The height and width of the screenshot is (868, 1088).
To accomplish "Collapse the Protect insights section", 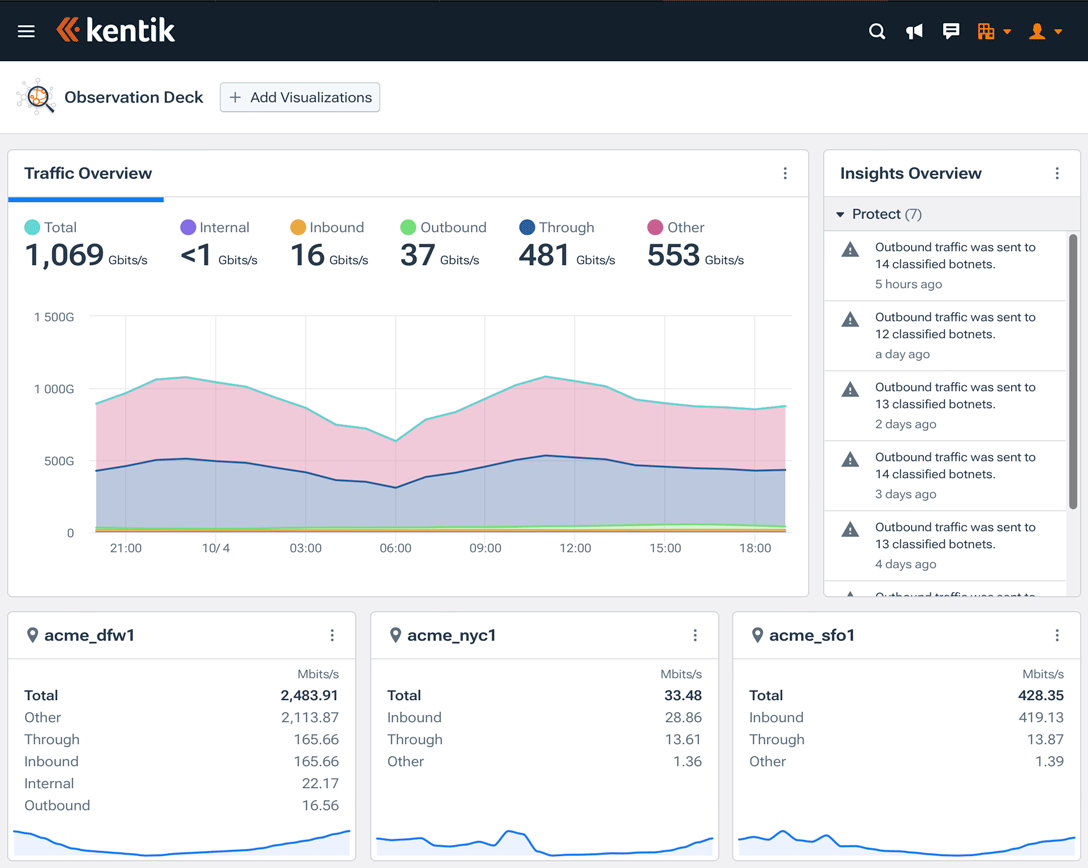I will tap(839, 214).
